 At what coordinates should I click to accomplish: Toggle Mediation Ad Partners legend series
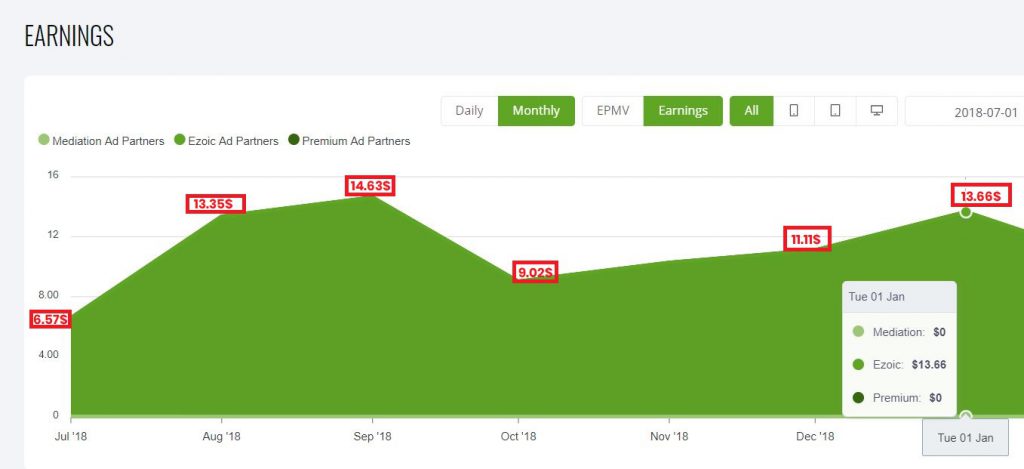pyautogui.click(x=102, y=140)
